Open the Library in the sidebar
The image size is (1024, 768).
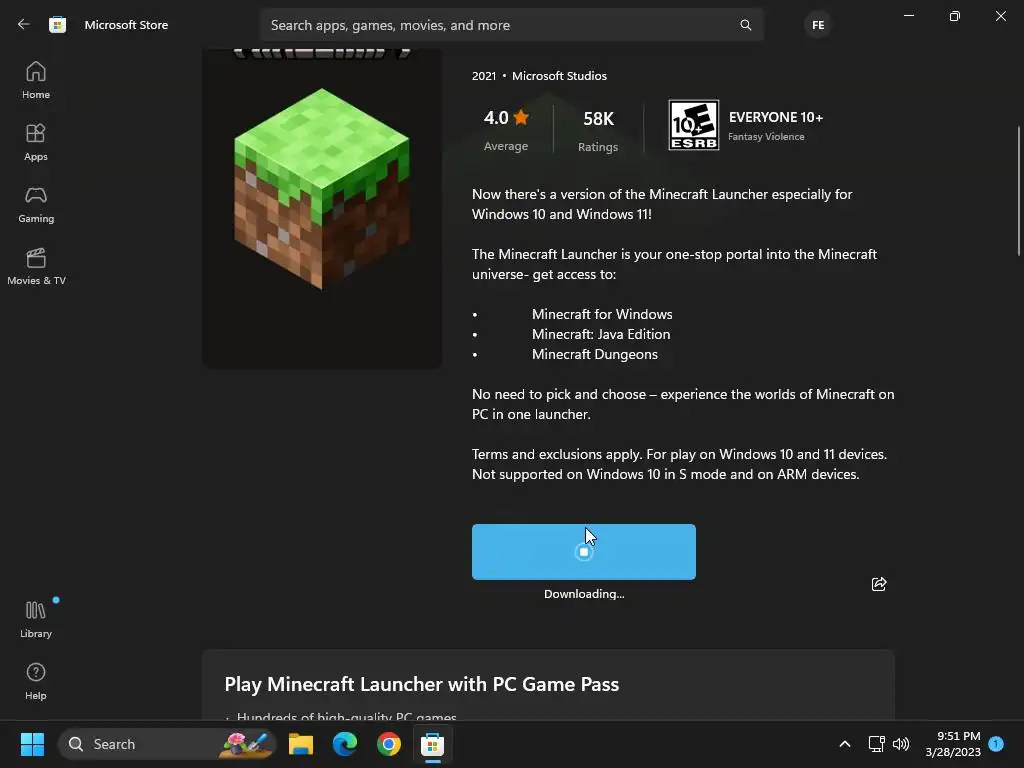pos(36,620)
